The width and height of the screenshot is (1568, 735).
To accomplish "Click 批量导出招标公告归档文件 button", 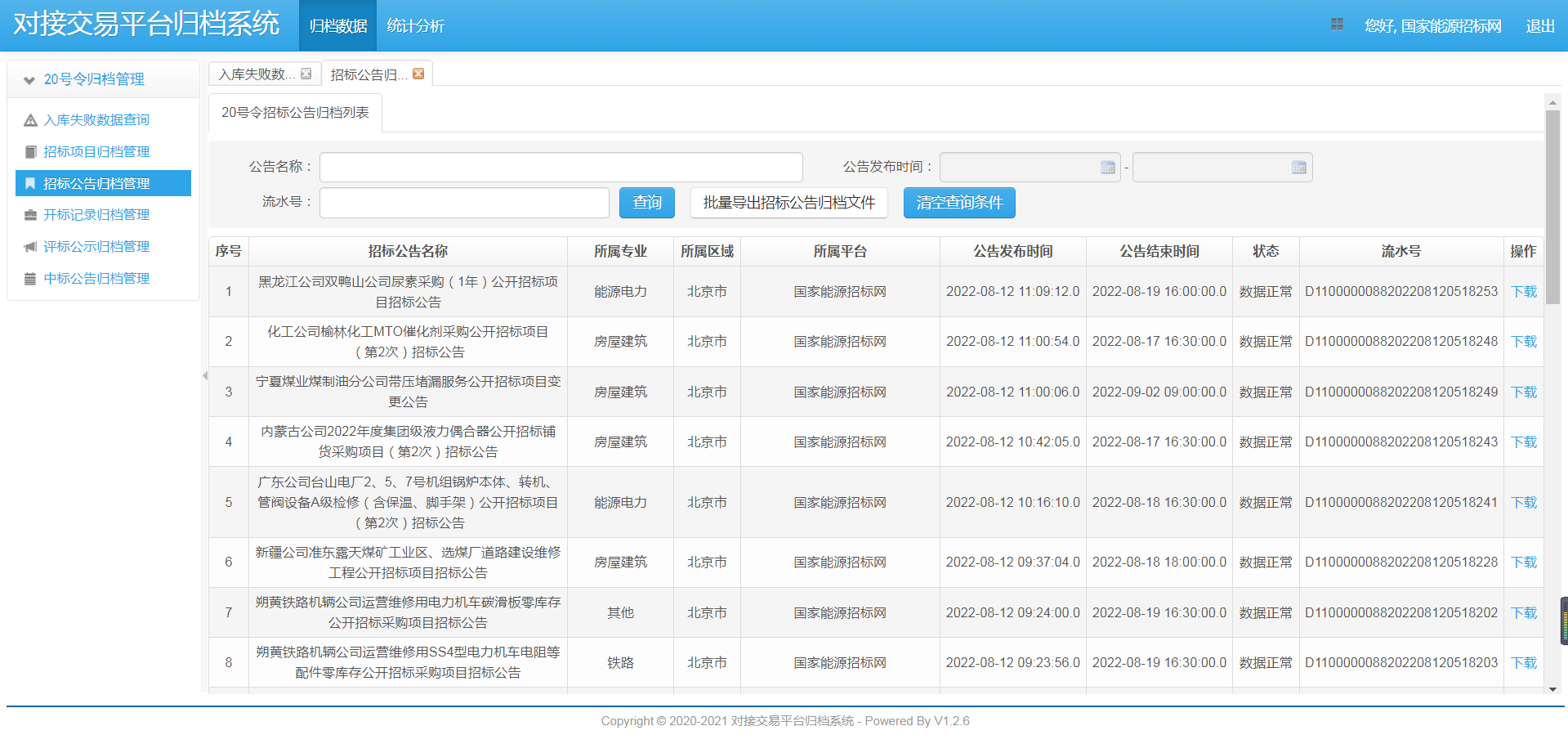I will 788,203.
